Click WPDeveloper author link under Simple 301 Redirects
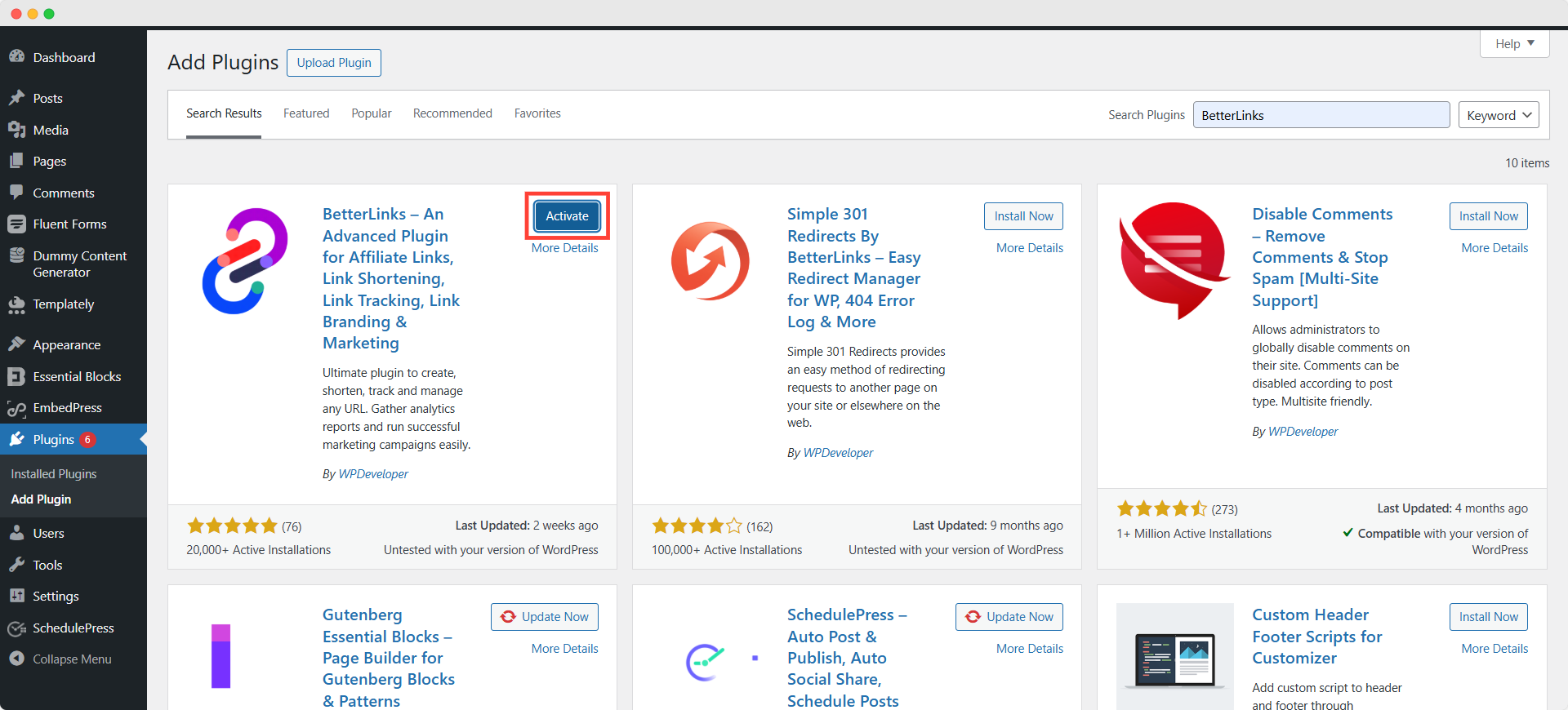 click(838, 453)
